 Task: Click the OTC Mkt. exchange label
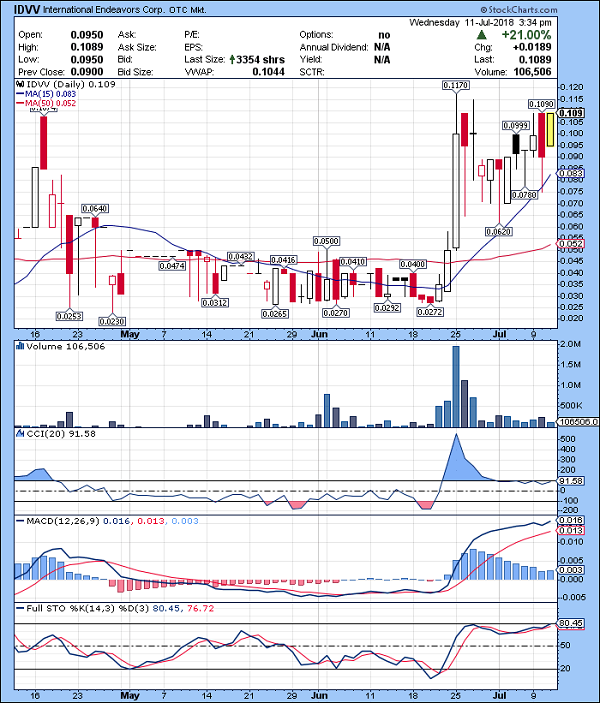point(188,10)
